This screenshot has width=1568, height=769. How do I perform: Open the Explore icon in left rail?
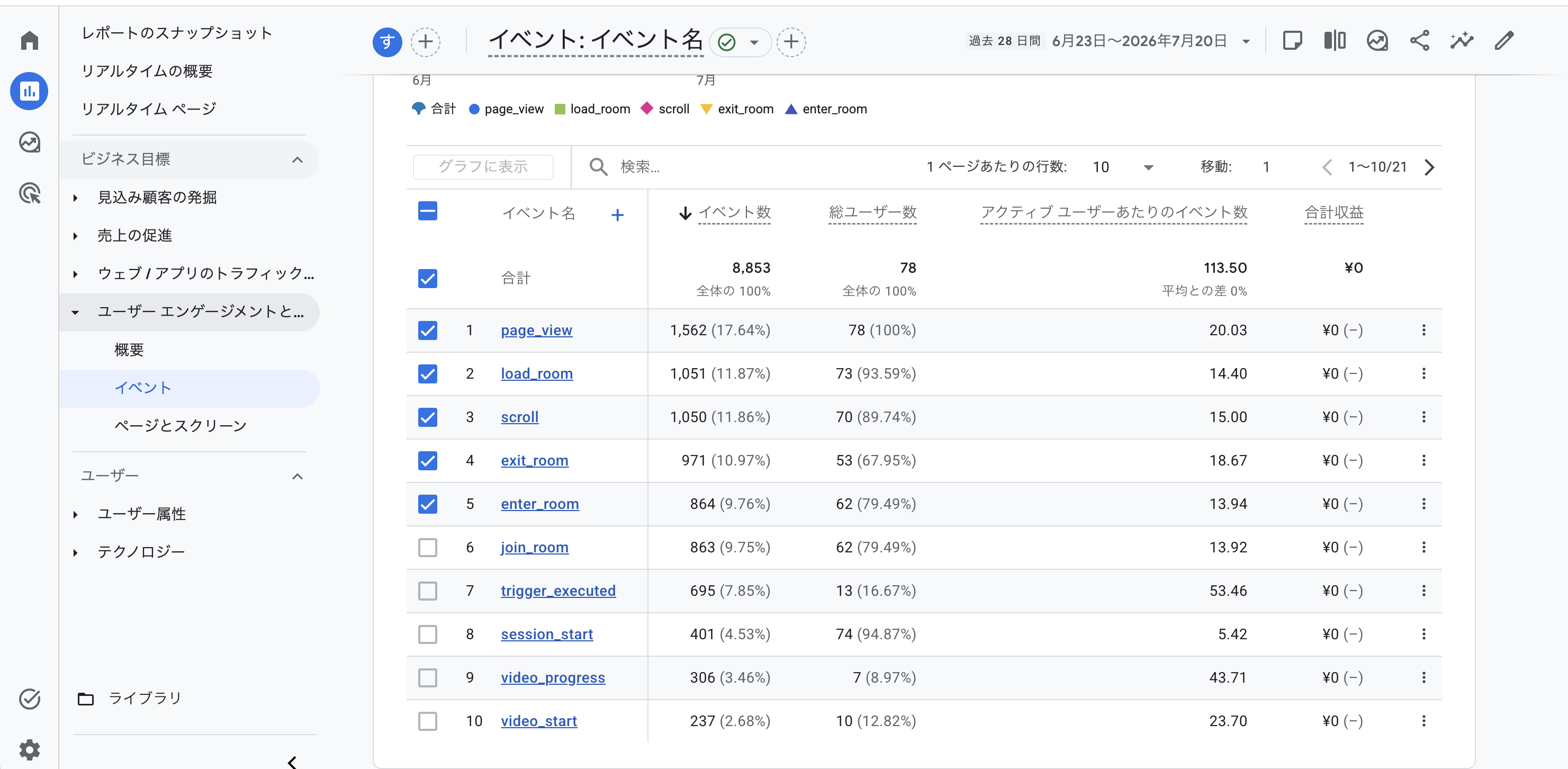point(29,142)
